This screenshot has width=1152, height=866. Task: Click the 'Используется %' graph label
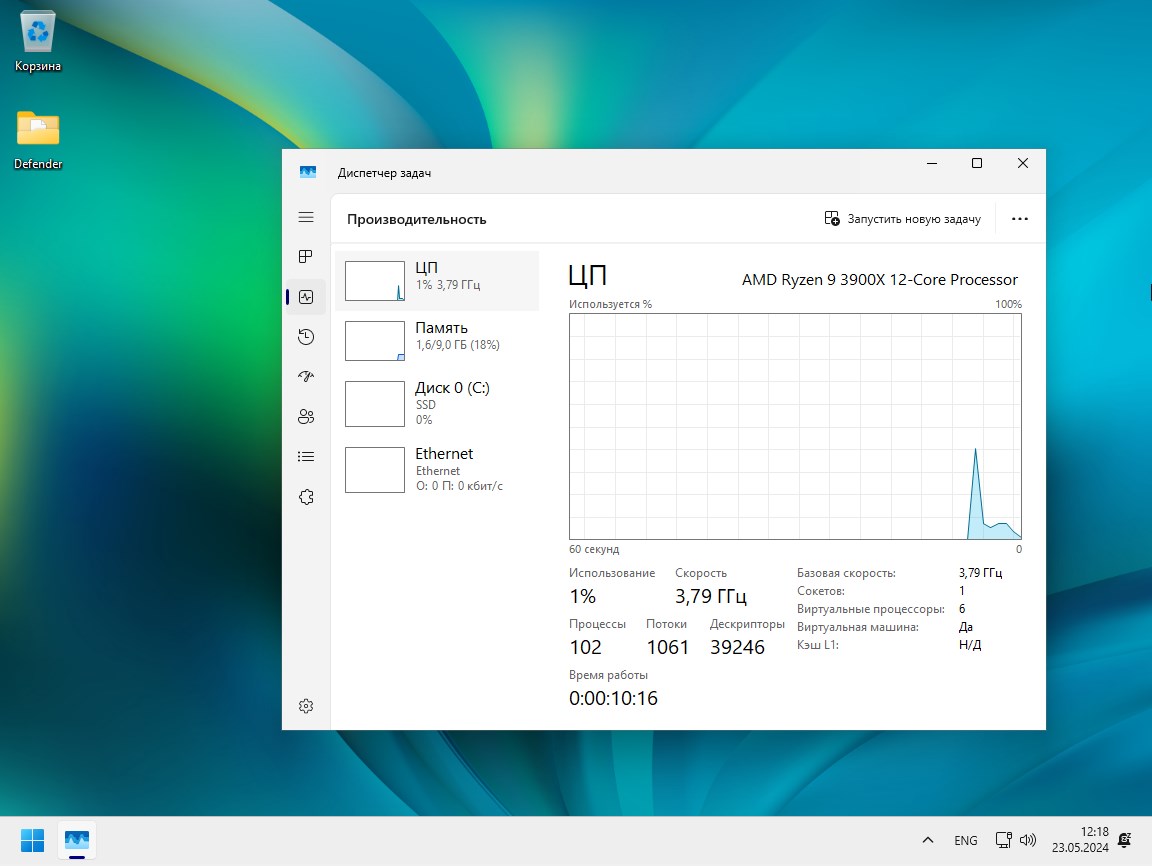pos(610,304)
